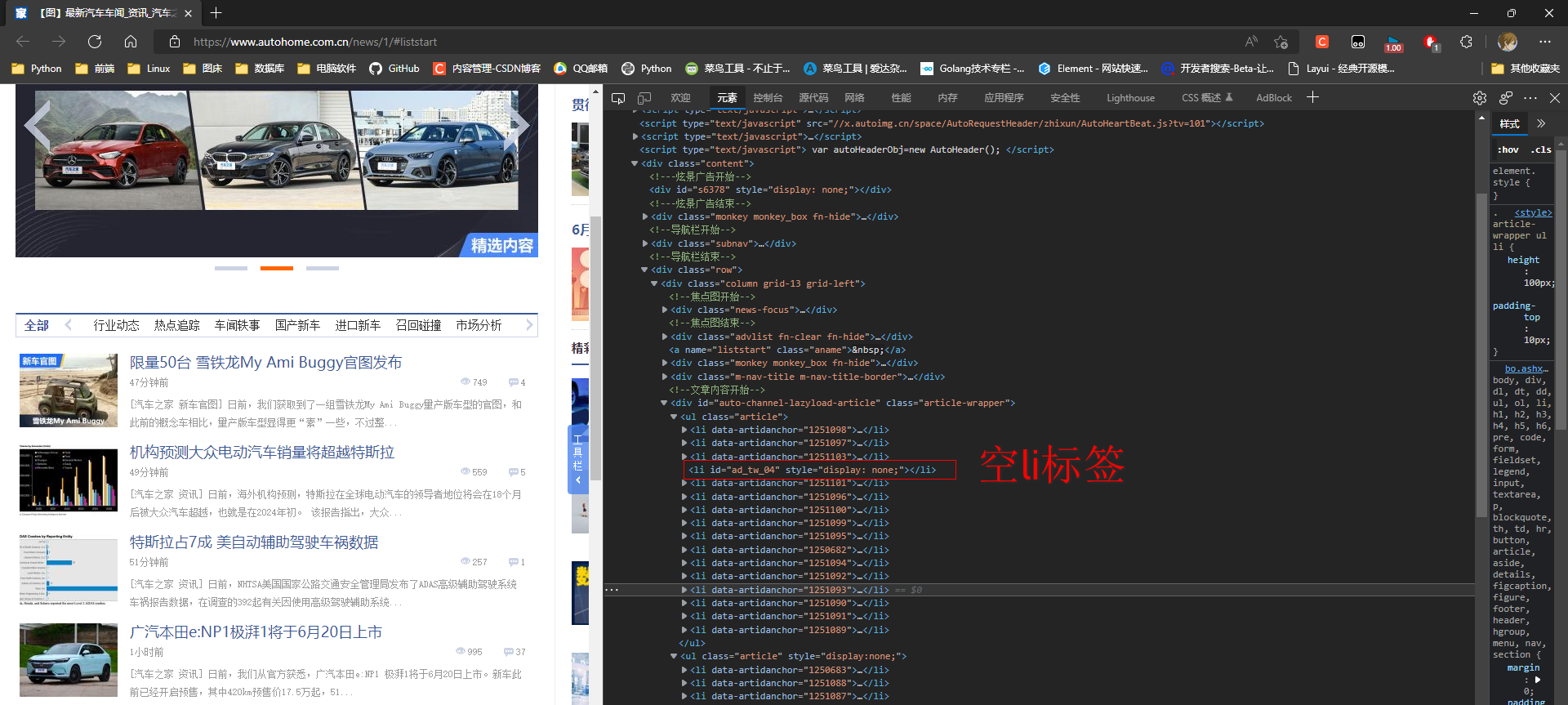Activate the DevTools element inspect picker
Screen dimensions: 1568x705
click(x=618, y=98)
